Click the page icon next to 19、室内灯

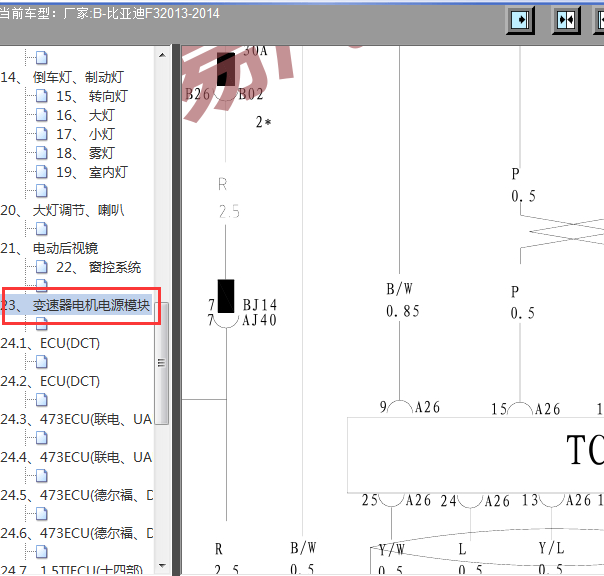pos(42,172)
